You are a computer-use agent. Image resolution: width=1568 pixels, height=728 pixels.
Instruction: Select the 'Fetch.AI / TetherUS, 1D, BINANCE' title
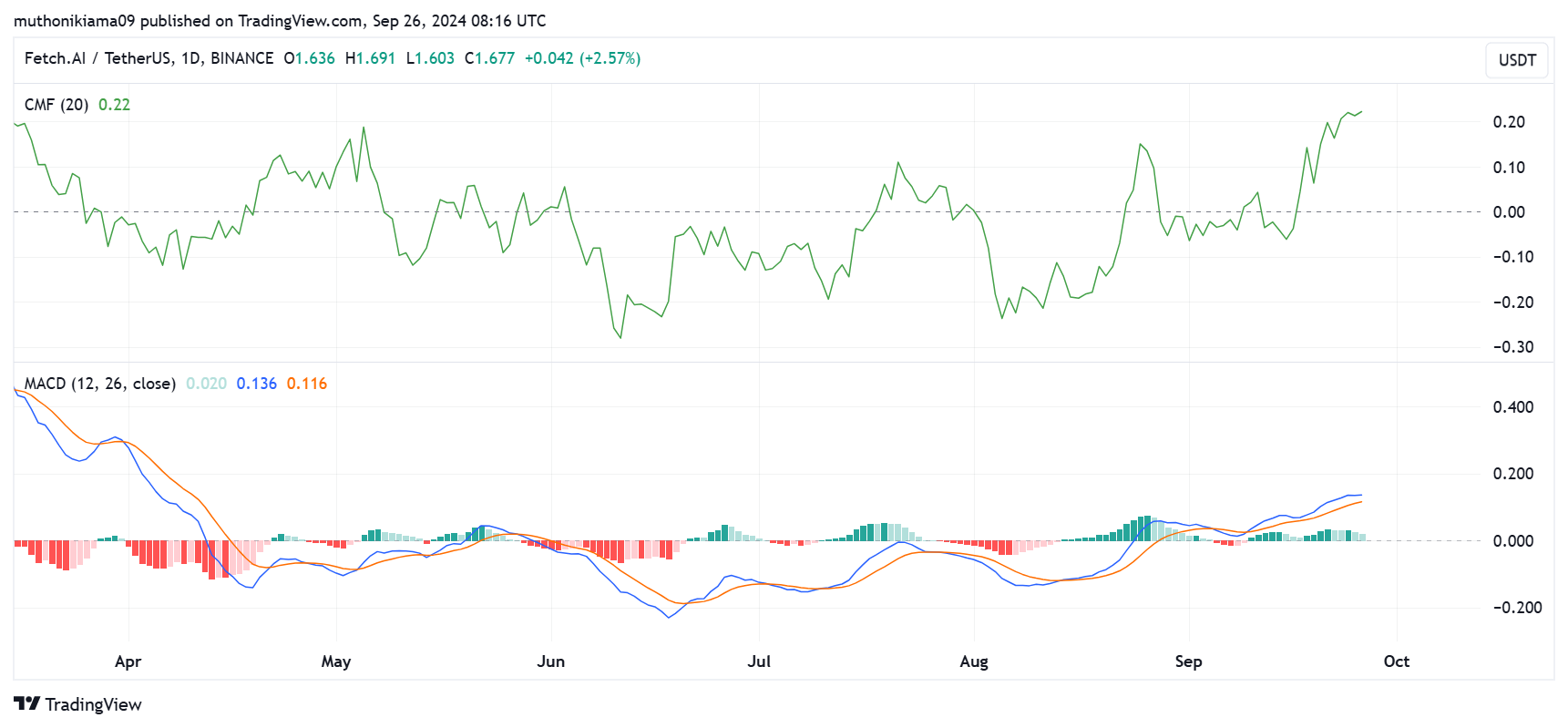pos(149,58)
